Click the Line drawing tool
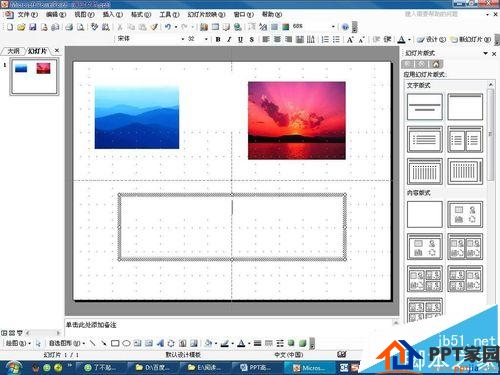The image size is (500, 375). tap(93, 343)
